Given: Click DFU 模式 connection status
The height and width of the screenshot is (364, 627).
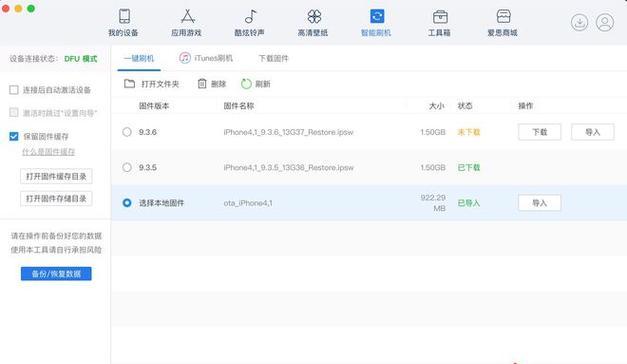Looking at the screenshot, I should (81, 59).
